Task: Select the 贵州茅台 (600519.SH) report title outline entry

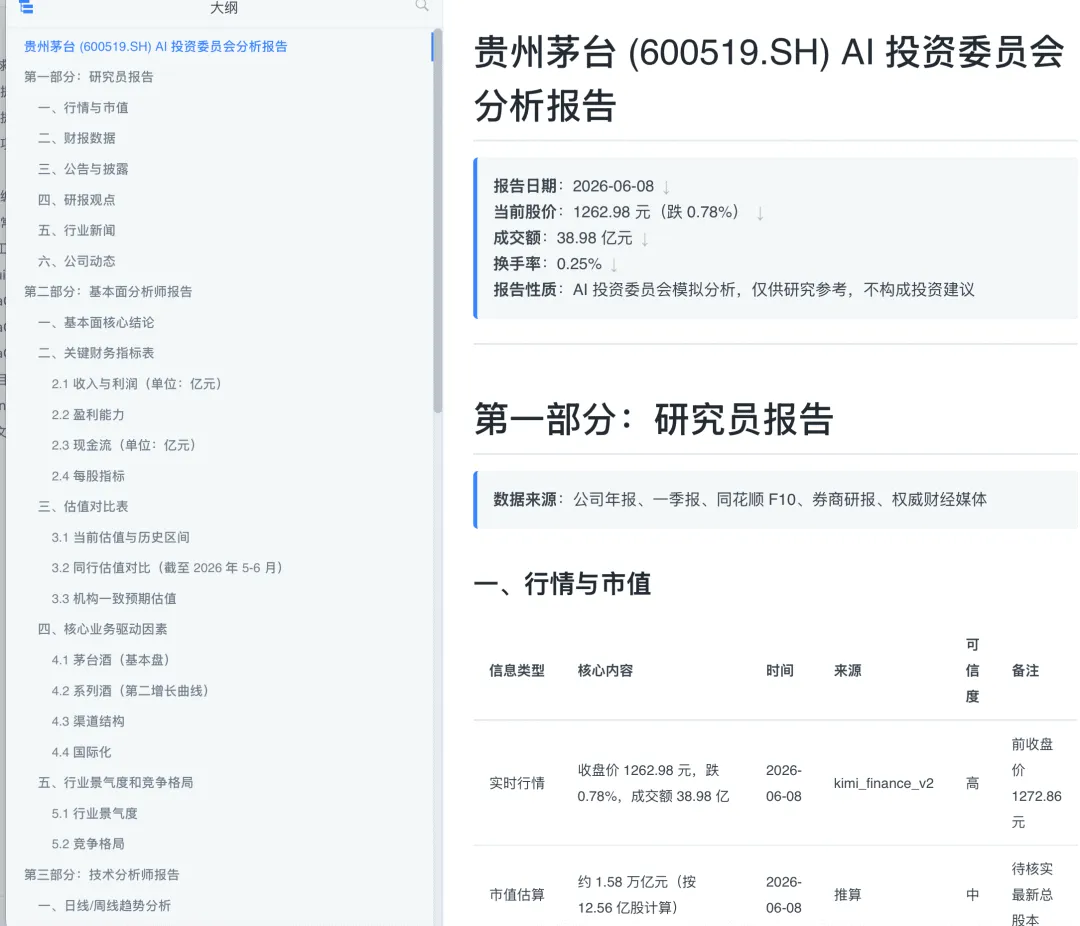Action: click(x=156, y=46)
